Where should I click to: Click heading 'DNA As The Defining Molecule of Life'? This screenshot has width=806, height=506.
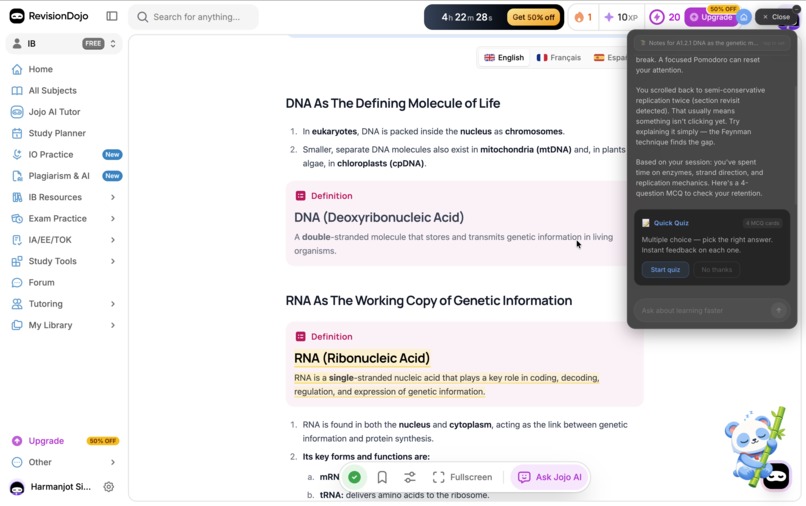click(393, 103)
